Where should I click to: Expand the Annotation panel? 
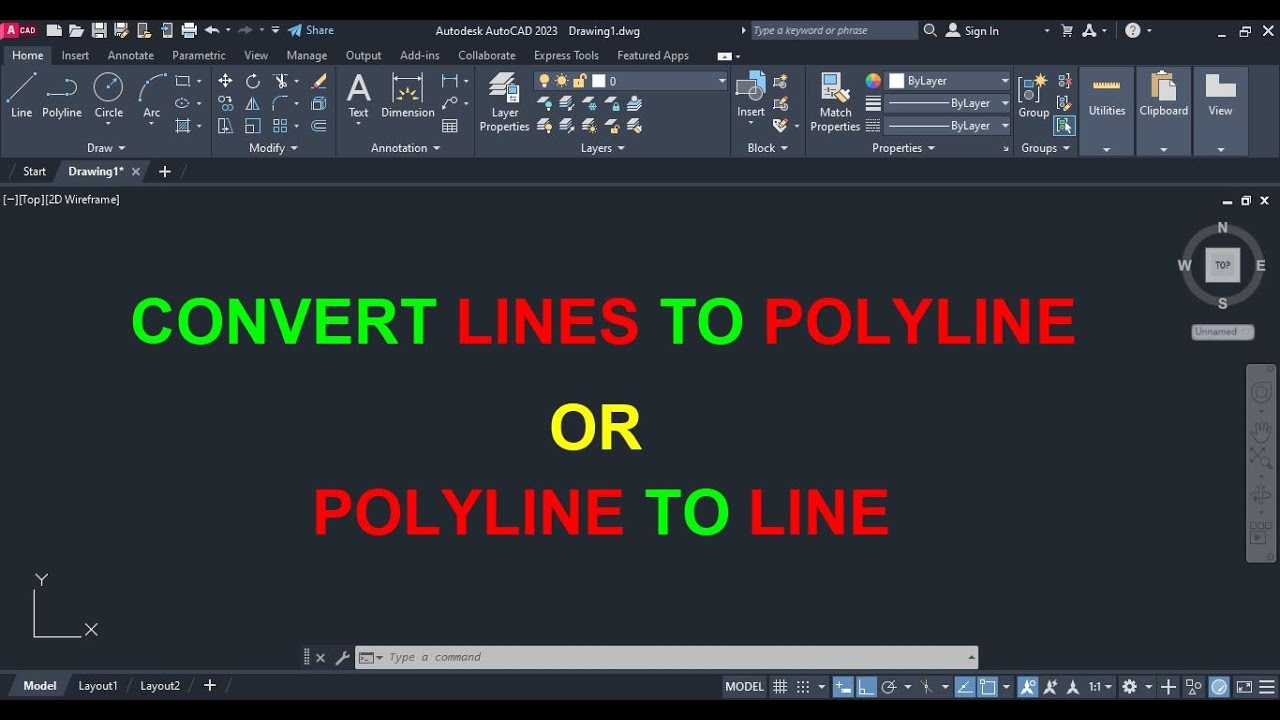pos(406,148)
